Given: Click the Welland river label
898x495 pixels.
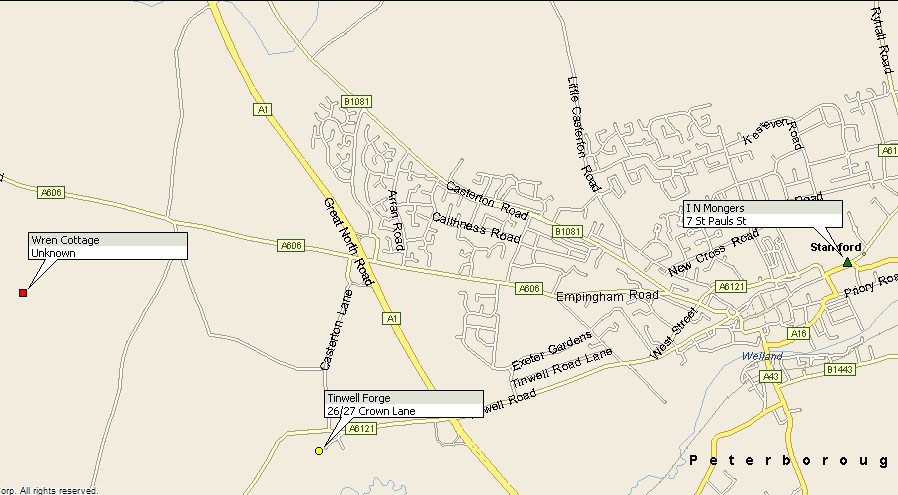Looking at the screenshot, I should (762, 356).
